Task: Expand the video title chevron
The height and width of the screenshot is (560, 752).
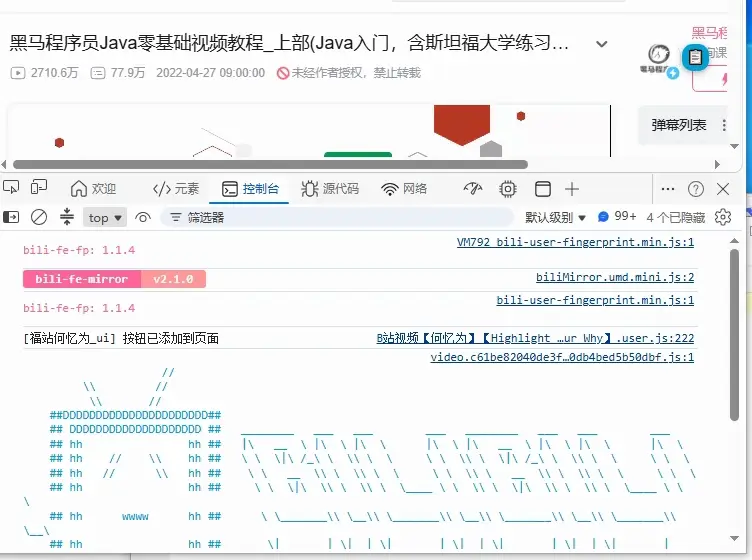Action: (601, 44)
